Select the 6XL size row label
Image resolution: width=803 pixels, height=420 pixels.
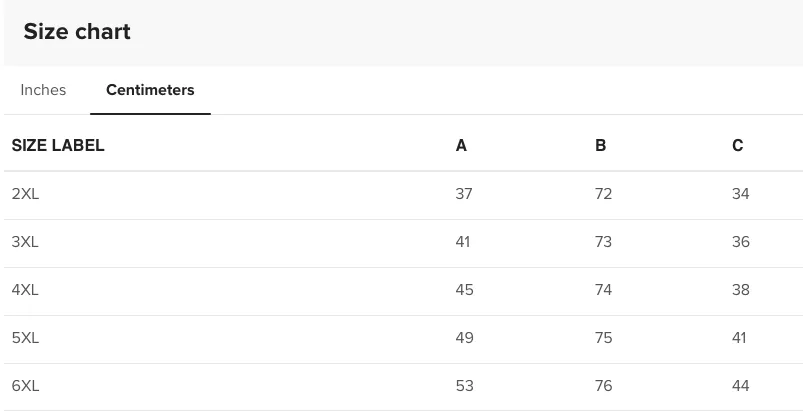click(25, 386)
